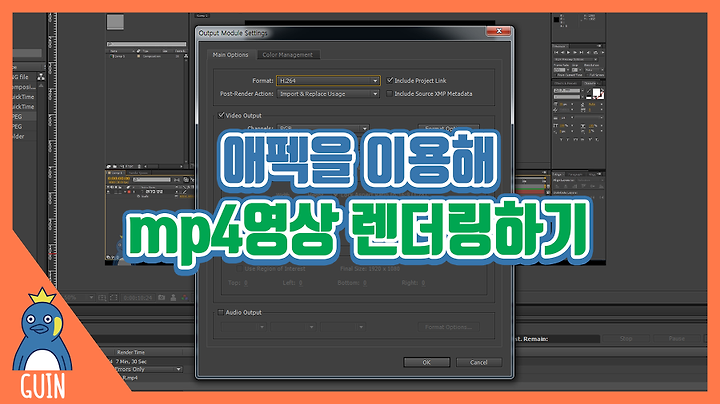Screen dimensions: 720x404
Task: Open the Post-Render Action dropdown
Action: tap(328, 94)
